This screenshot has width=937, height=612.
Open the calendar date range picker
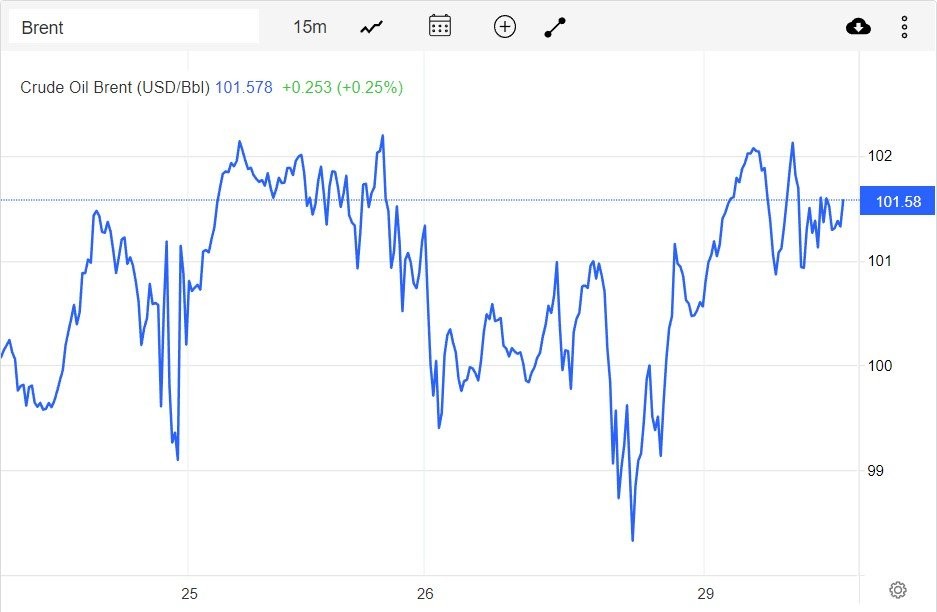tap(440, 27)
